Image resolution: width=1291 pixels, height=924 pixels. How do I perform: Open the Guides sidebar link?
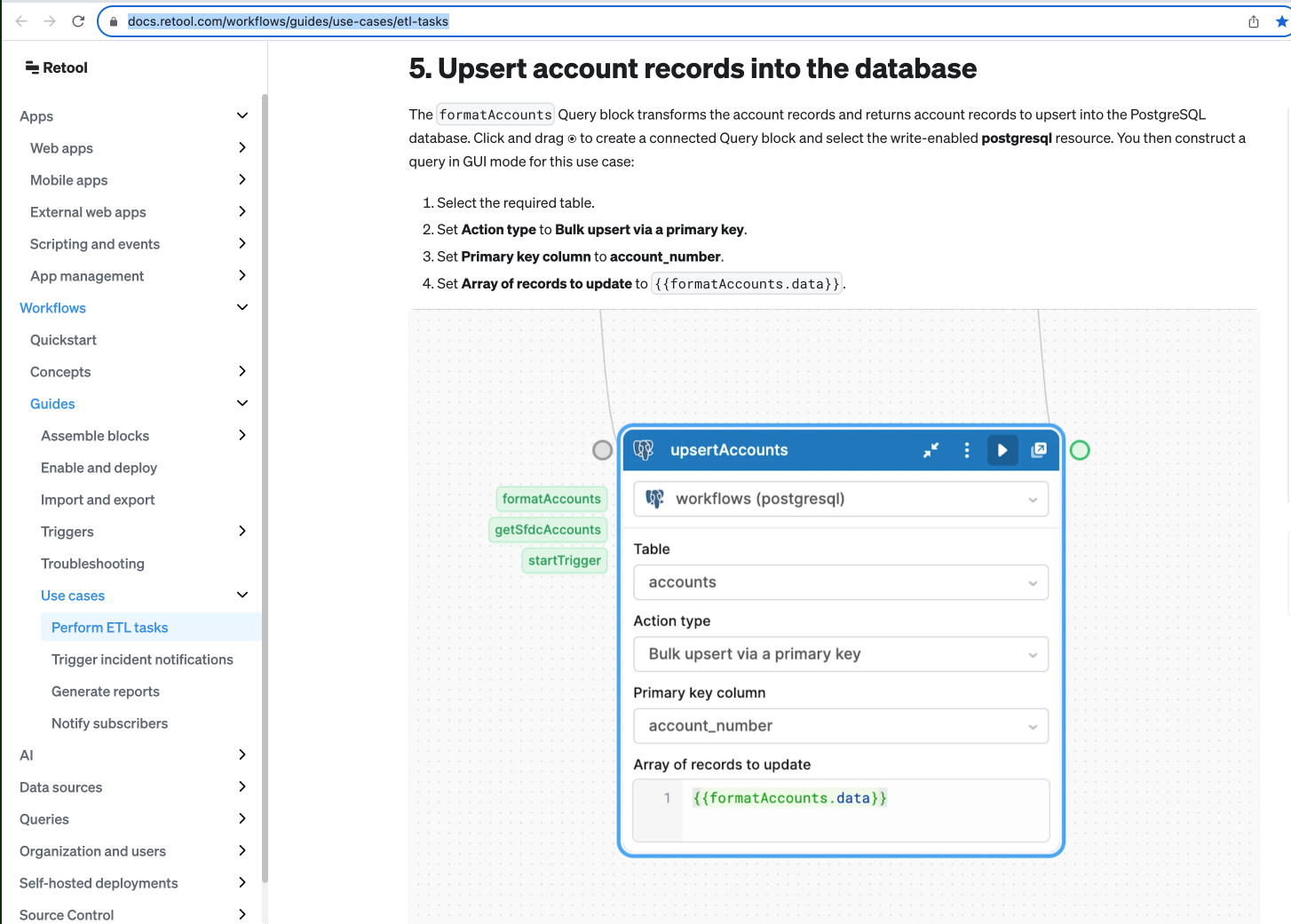pyautogui.click(x=52, y=404)
